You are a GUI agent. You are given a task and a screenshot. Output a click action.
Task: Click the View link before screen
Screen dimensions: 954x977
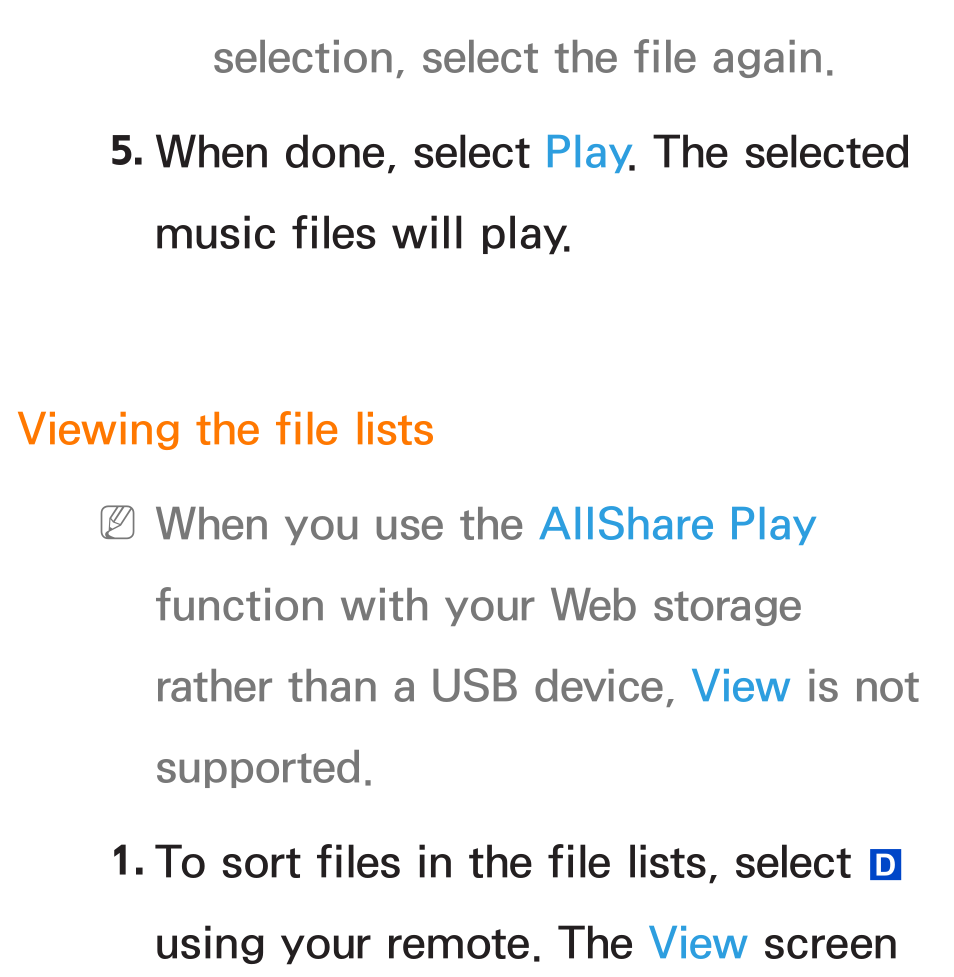pos(698,943)
